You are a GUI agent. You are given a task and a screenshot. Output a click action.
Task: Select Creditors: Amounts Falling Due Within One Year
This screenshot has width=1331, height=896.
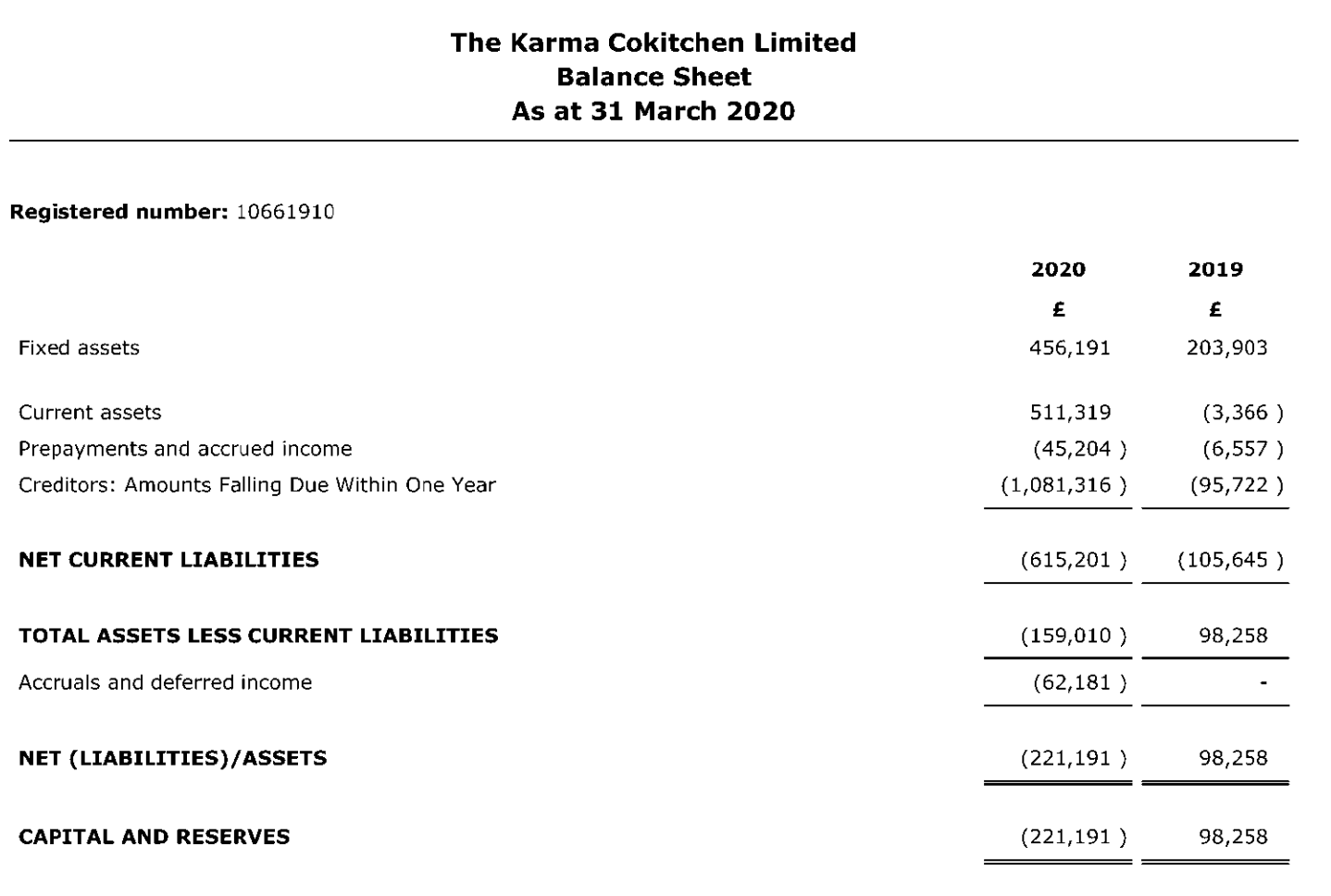[257, 485]
